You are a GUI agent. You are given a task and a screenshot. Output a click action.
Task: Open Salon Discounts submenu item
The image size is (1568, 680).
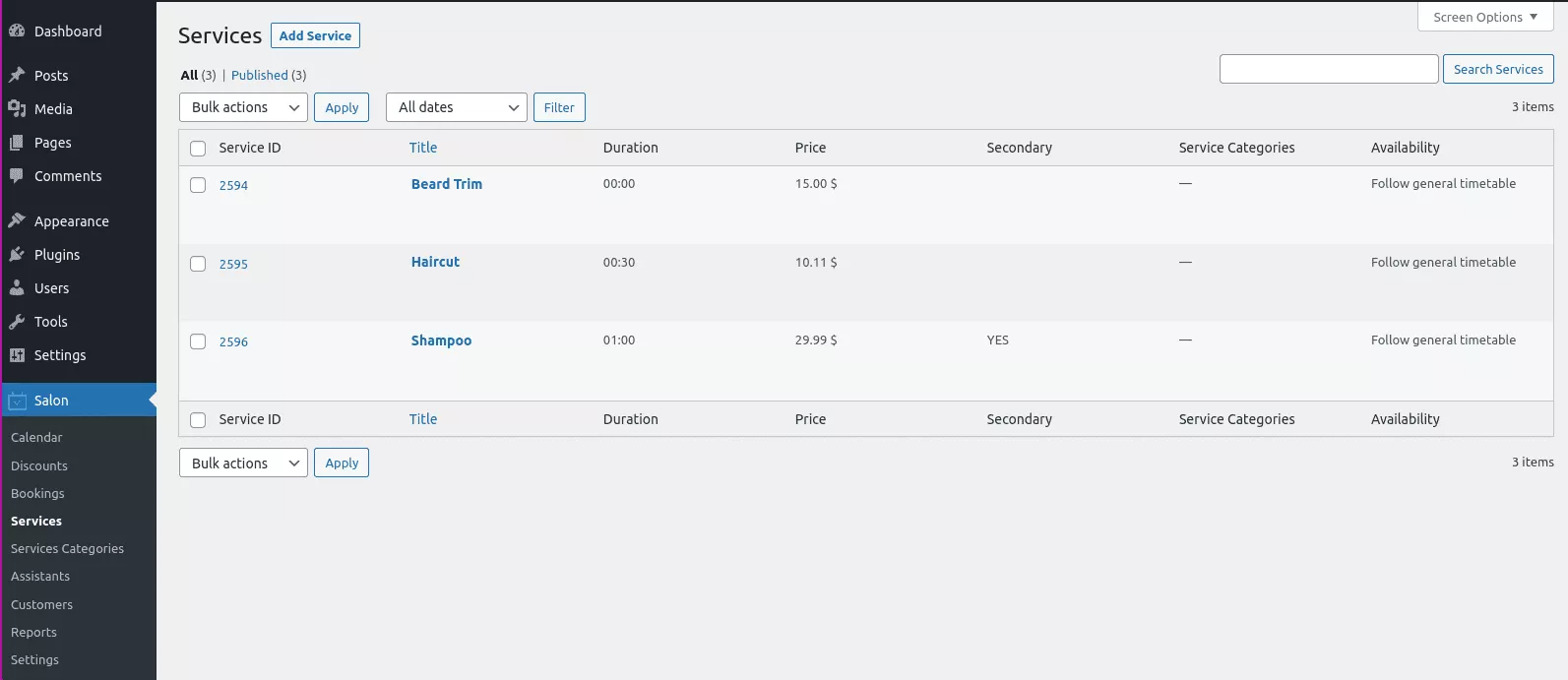39,465
